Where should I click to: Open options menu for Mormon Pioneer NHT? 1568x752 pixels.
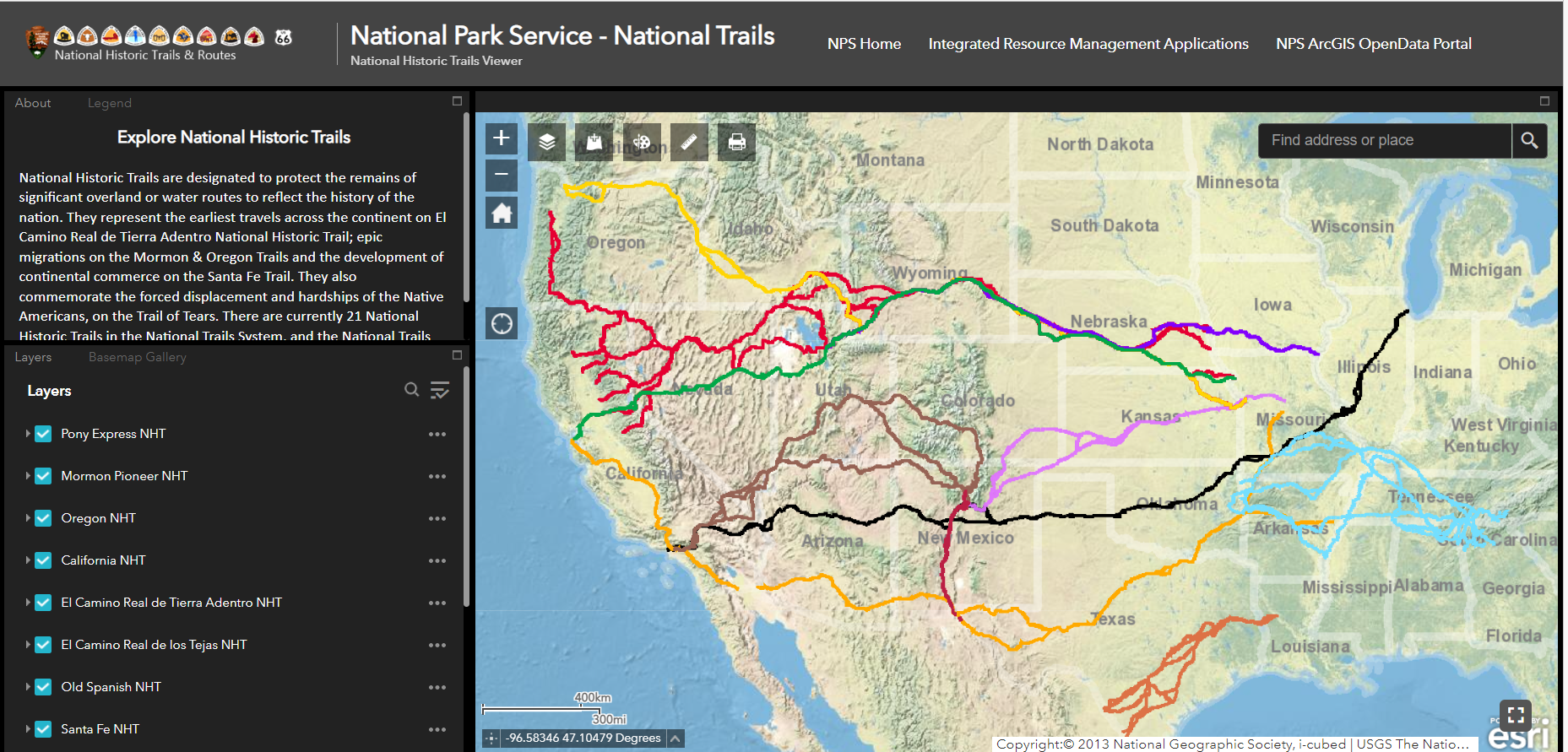[x=437, y=476]
